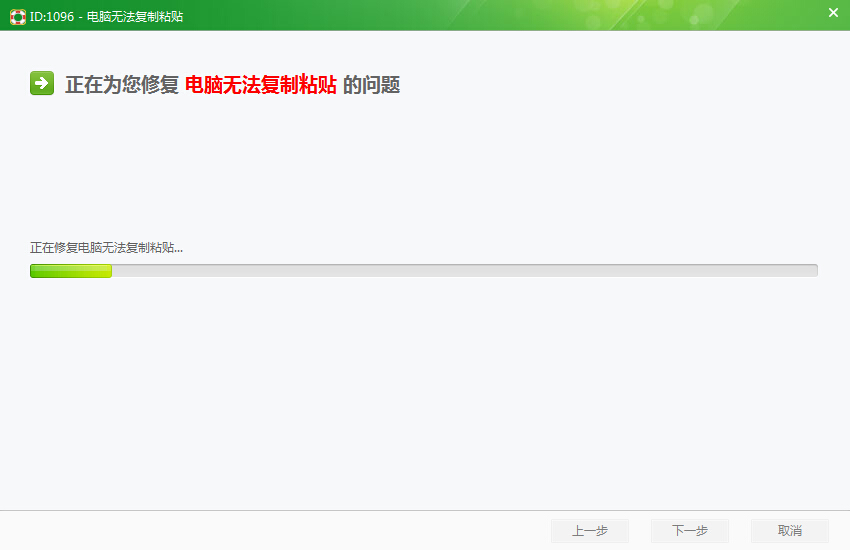Viewport: 850px width, 550px height.
Task: Click the ID:1096 text in title bar
Action: pyautogui.click(x=52, y=17)
